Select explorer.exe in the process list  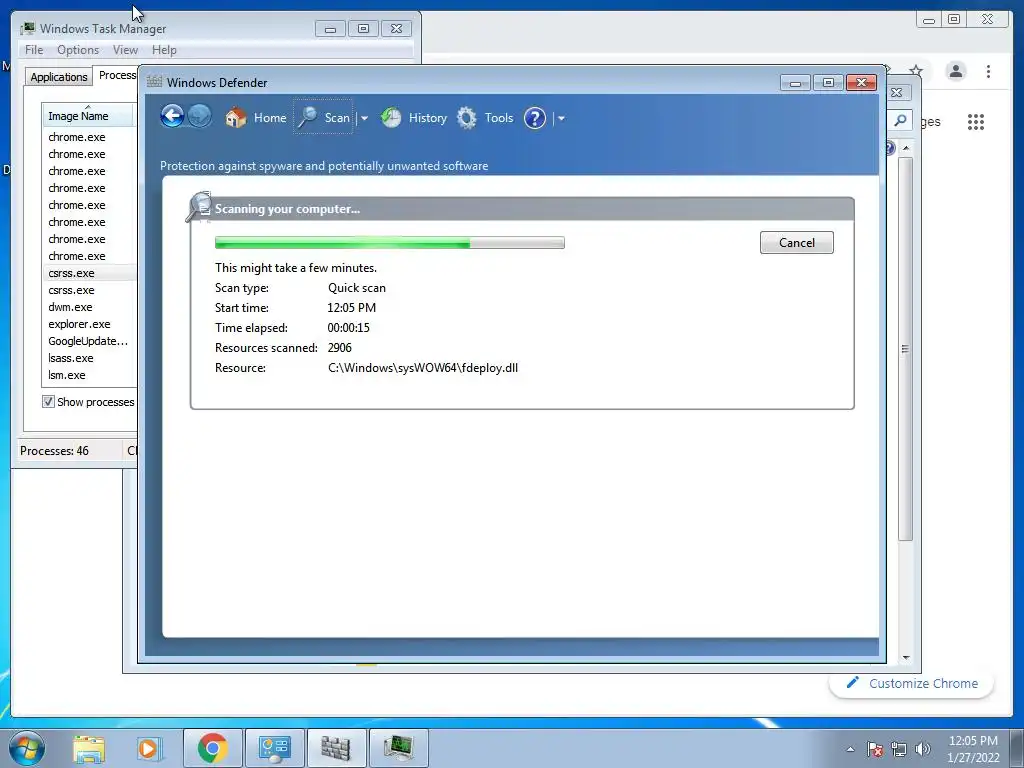coord(89,324)
